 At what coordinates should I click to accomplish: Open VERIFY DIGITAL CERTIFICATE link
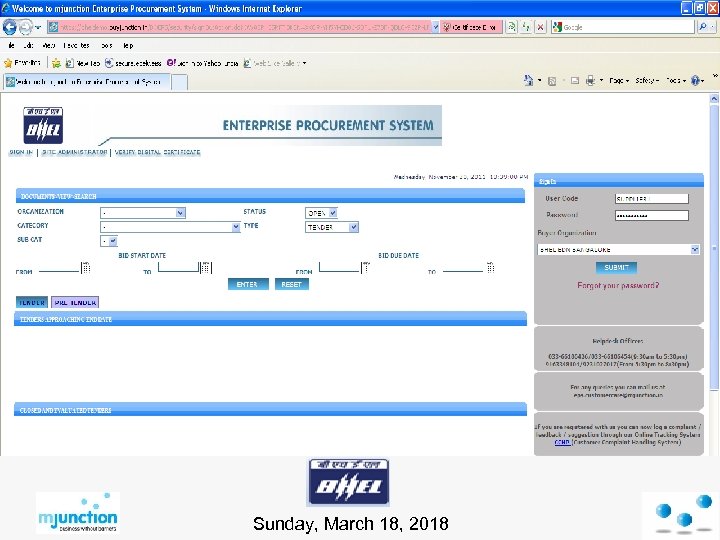(x=158, y=152)
